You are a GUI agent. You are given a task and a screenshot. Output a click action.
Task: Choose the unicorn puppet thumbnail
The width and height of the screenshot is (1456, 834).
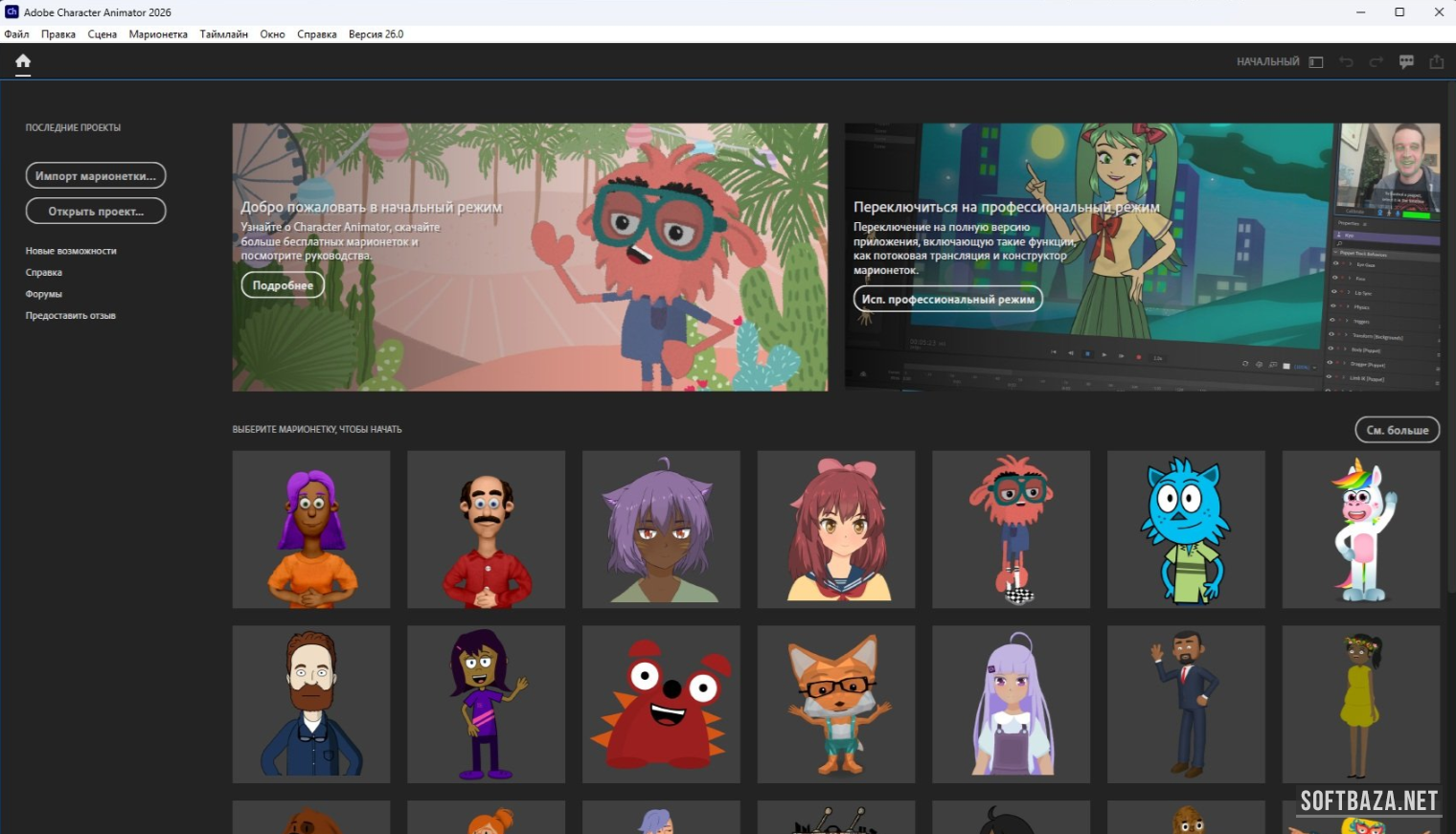[x=1360, y=530]
